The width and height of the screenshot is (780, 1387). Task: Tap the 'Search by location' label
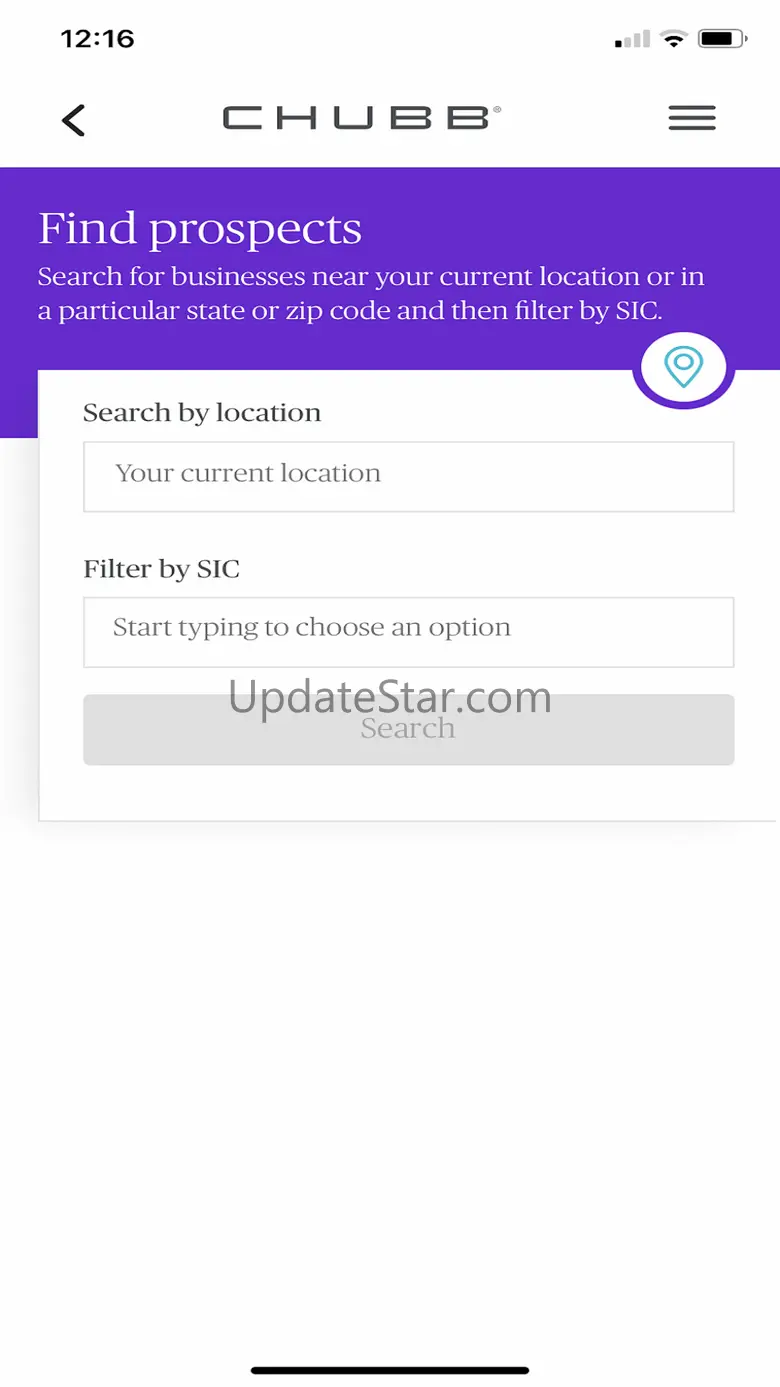202,413
